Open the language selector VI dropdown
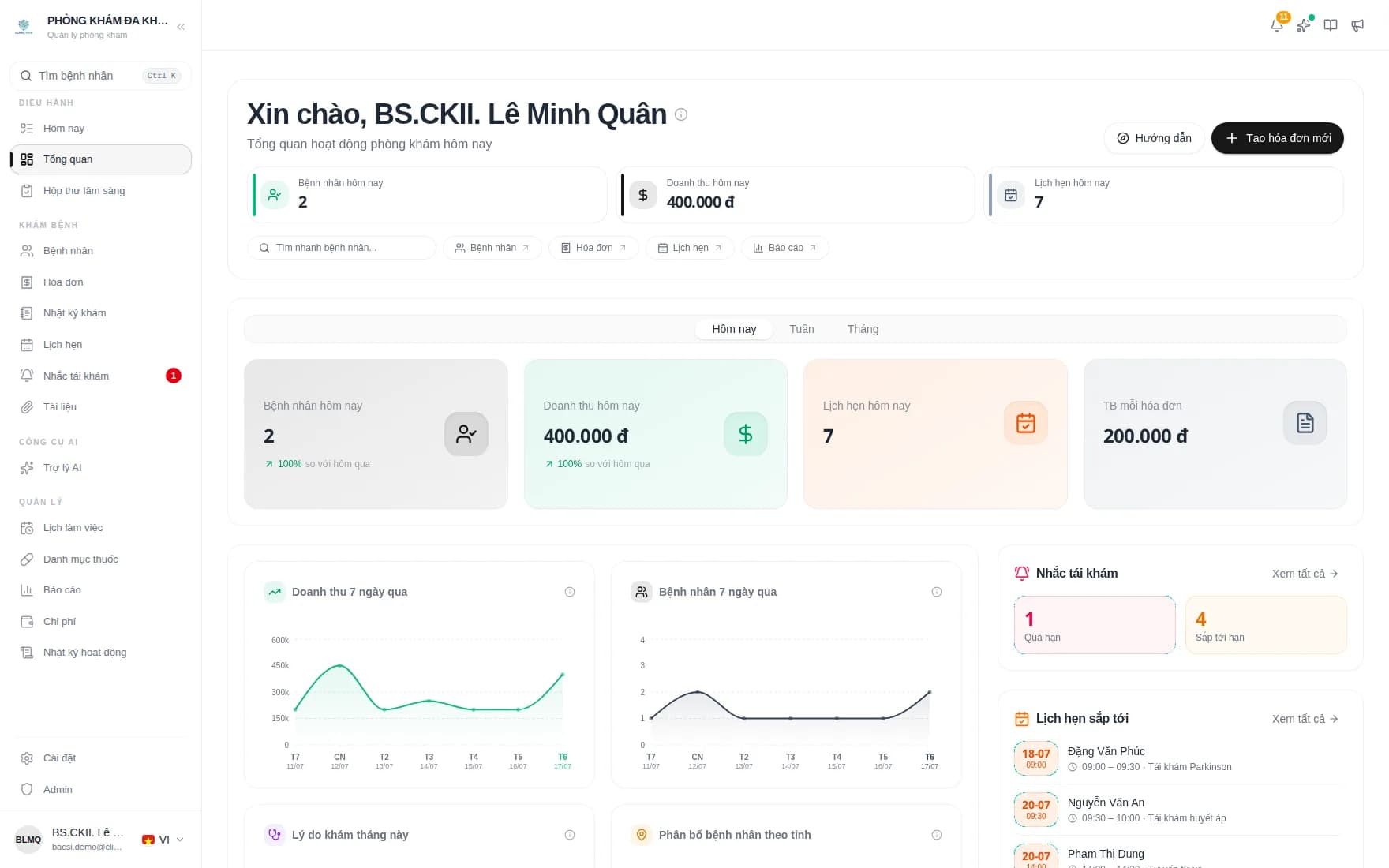This screenshot has width=1389, height=868. tap(163, 840)
